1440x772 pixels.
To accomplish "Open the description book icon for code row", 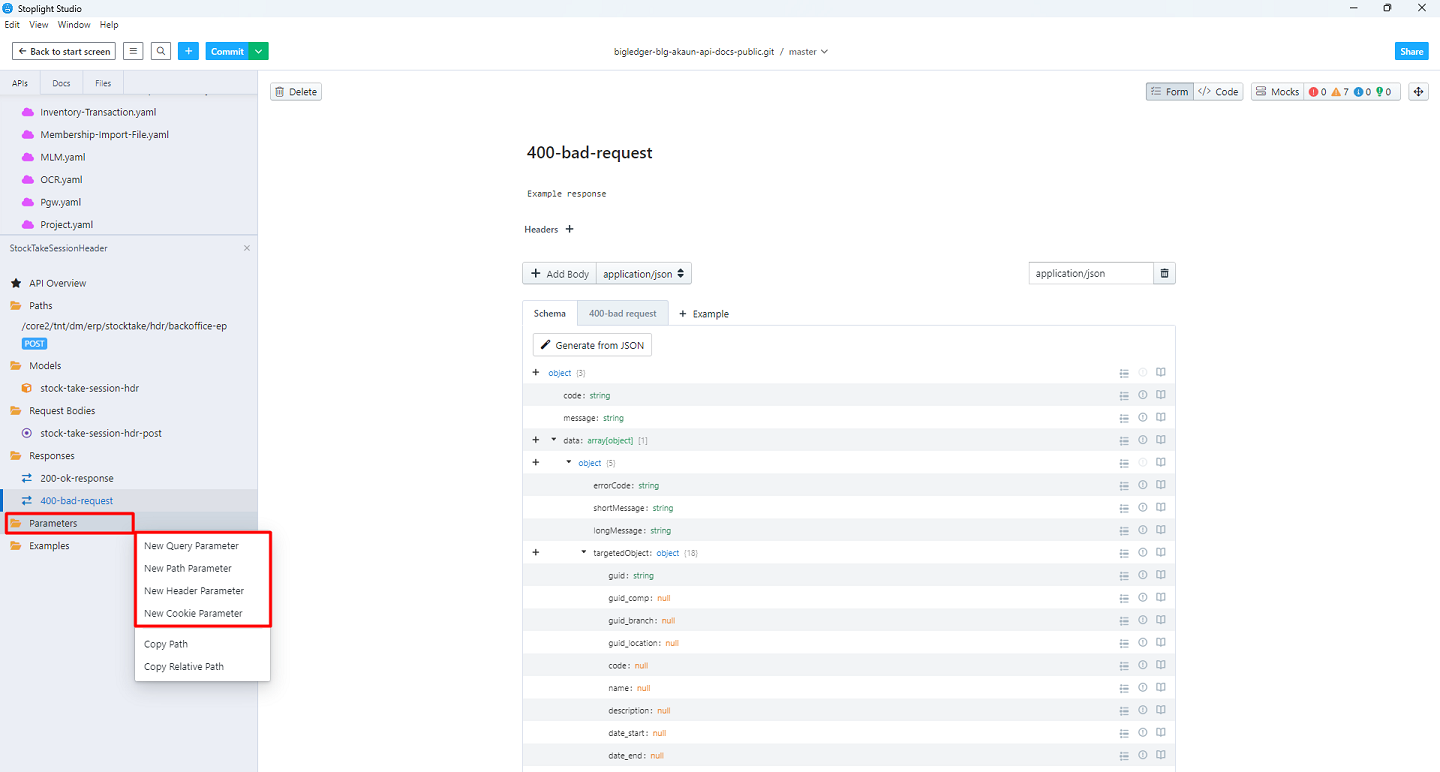I will [x=1161, y=395].
